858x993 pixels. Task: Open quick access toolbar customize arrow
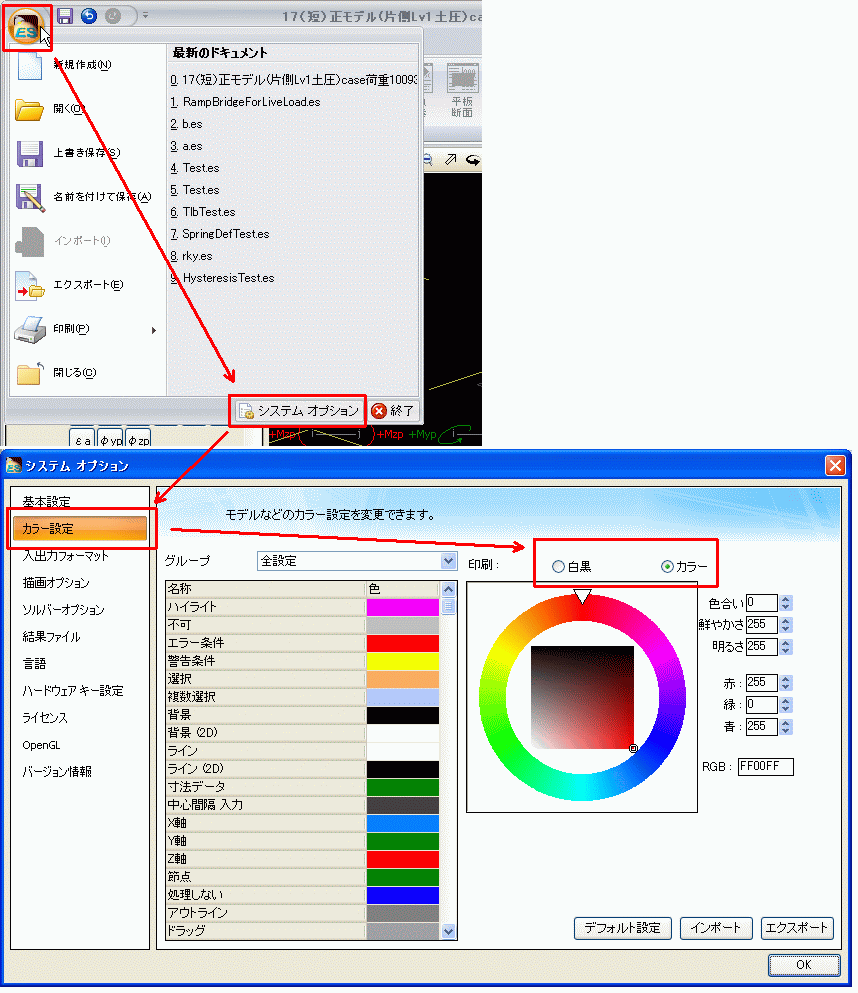coord(146,15)
